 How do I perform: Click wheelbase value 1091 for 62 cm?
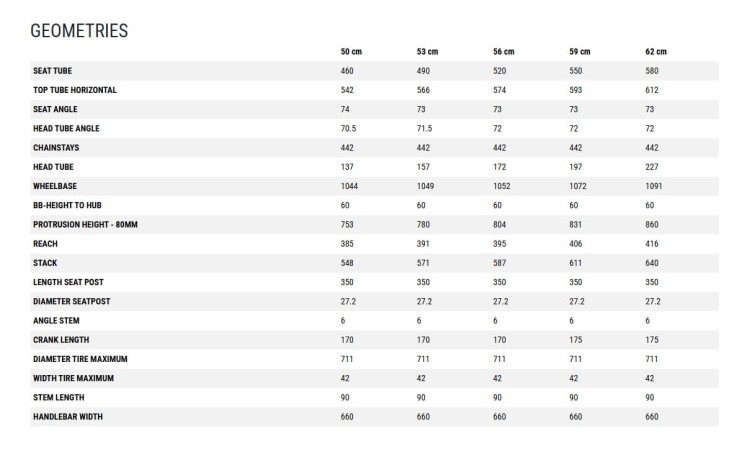click(654, 186)
